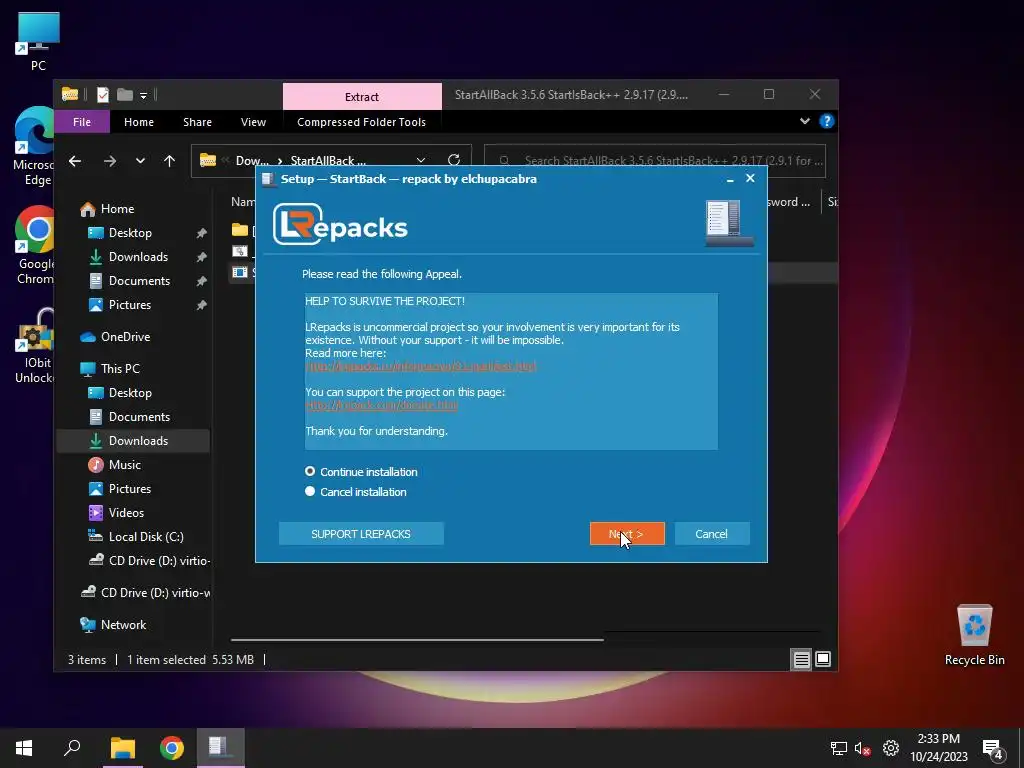This screenshot has height=768, width=1024.
Task: Click the Setup installer taskbar icon
Action: tap(220, 748)
